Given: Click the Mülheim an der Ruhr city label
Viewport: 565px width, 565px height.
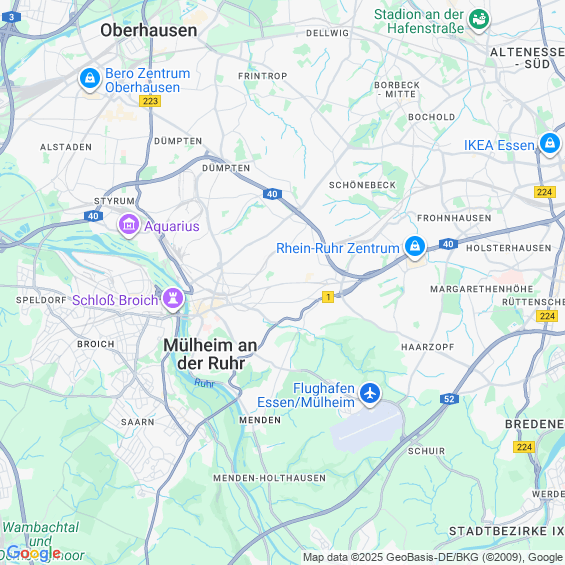Looking at the screenshot, I should pyautogui.click(x=210, y=354).
